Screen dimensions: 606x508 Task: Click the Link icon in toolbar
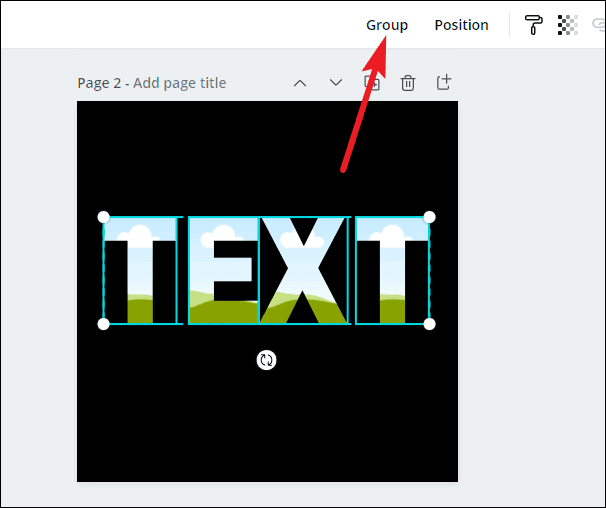tap(599, 25)
